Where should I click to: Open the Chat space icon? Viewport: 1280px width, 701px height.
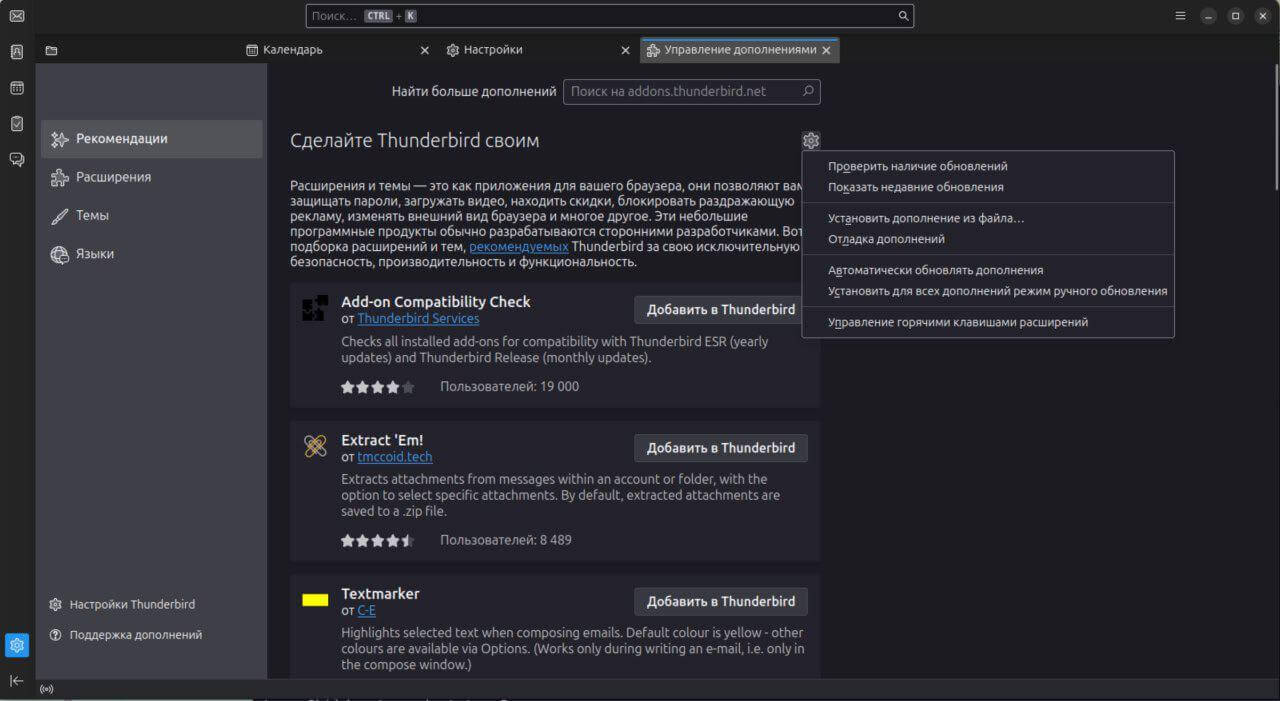(17, 159)
